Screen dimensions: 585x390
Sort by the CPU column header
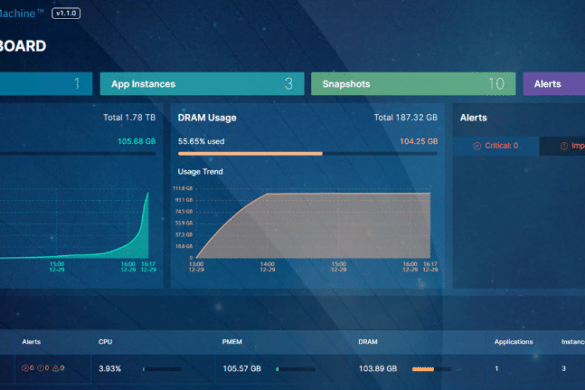click(x=105, y=341)
